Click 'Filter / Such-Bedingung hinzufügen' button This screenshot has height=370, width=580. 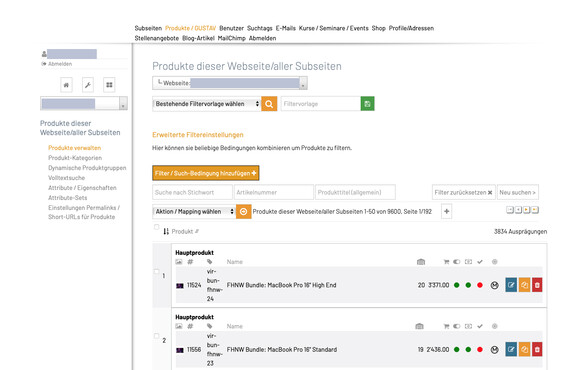pos(206,173)
